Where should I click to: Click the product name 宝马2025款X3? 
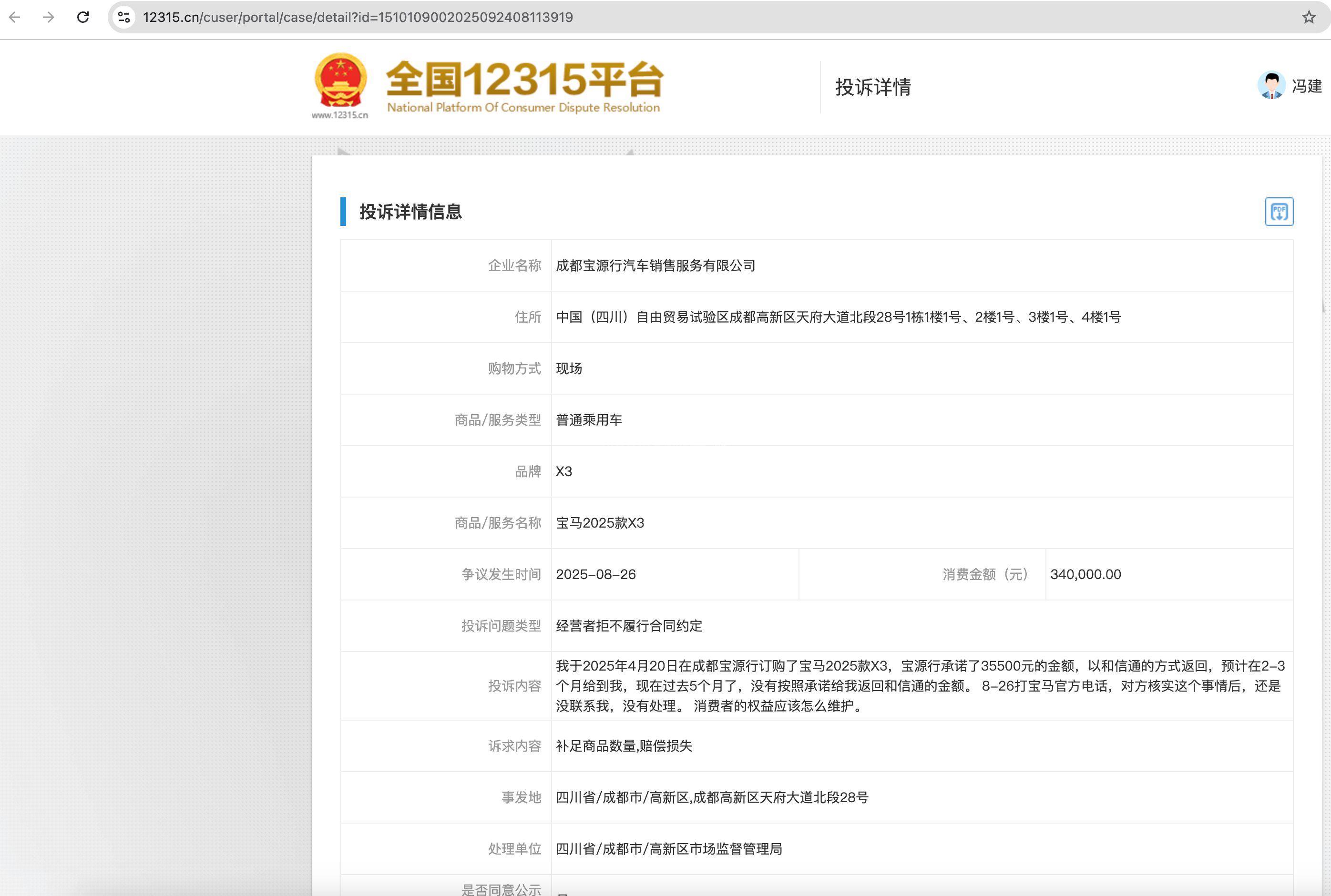point(600,523)
